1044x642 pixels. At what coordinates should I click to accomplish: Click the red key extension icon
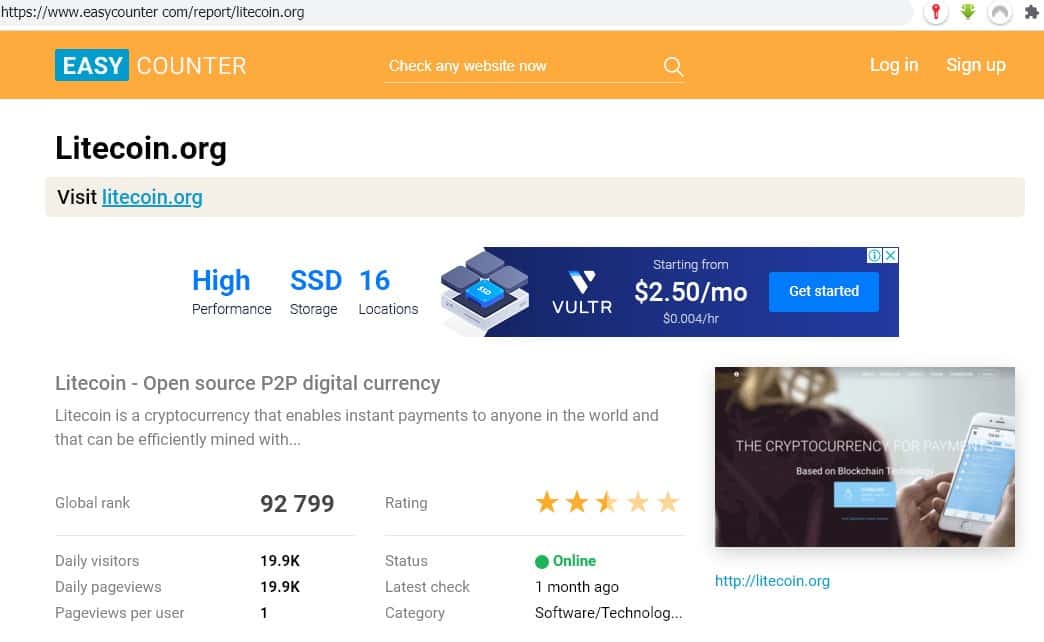coord(935,13)
